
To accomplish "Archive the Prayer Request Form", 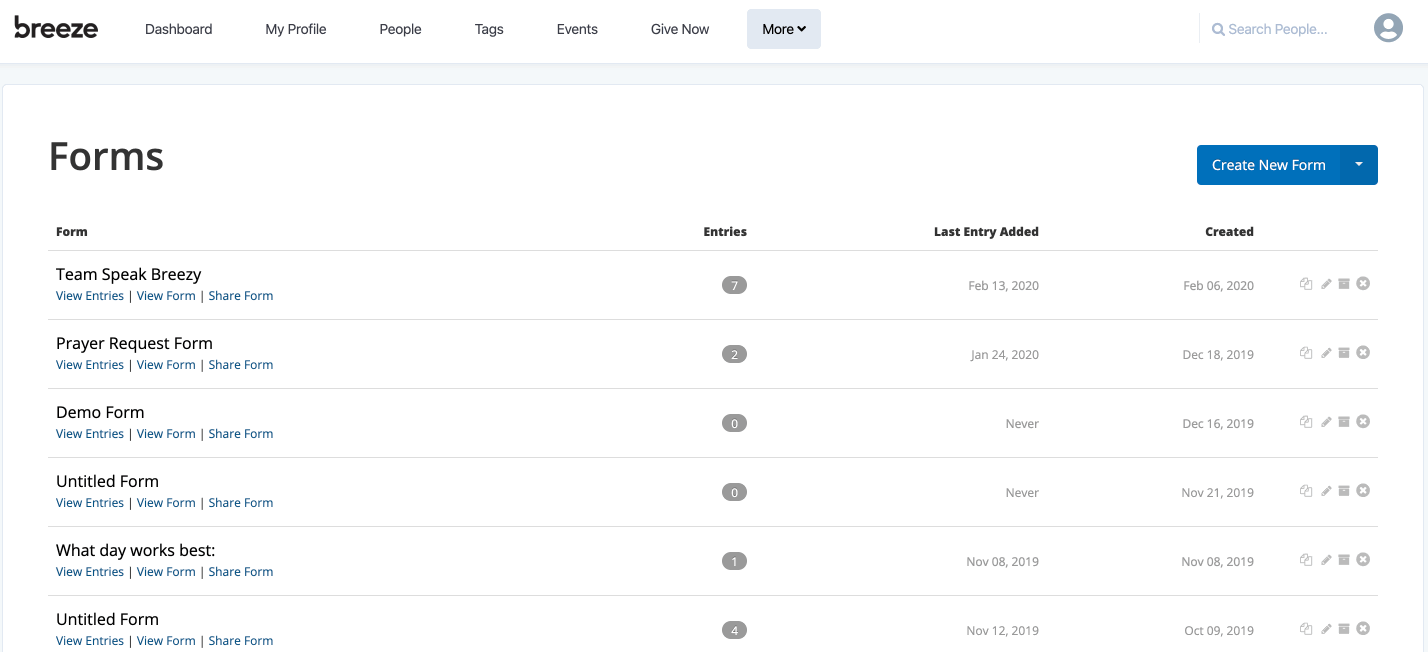I will tap(1344, 352).
